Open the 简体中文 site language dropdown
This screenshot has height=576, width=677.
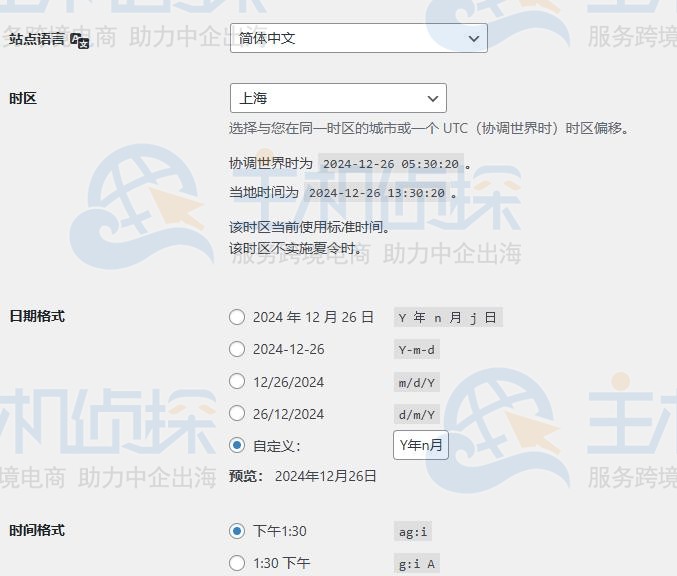[x=359, y=38]
